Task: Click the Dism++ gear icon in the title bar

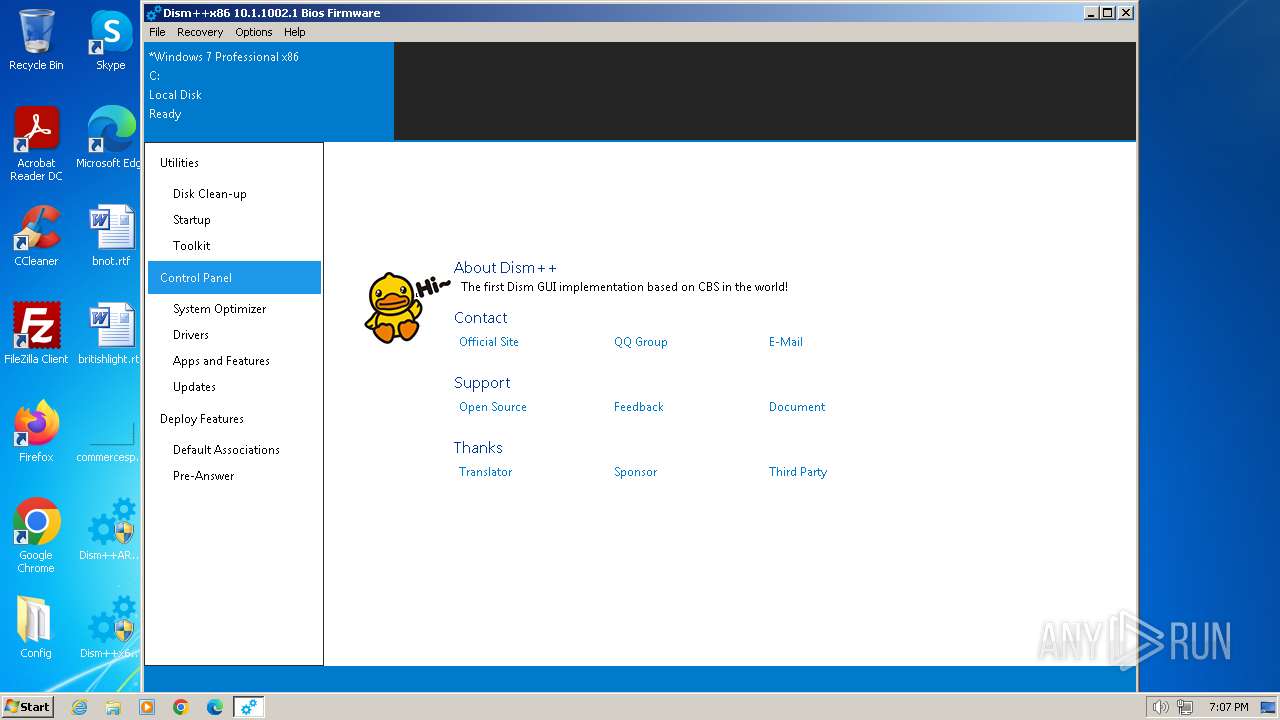Action: tap(153, 13)
